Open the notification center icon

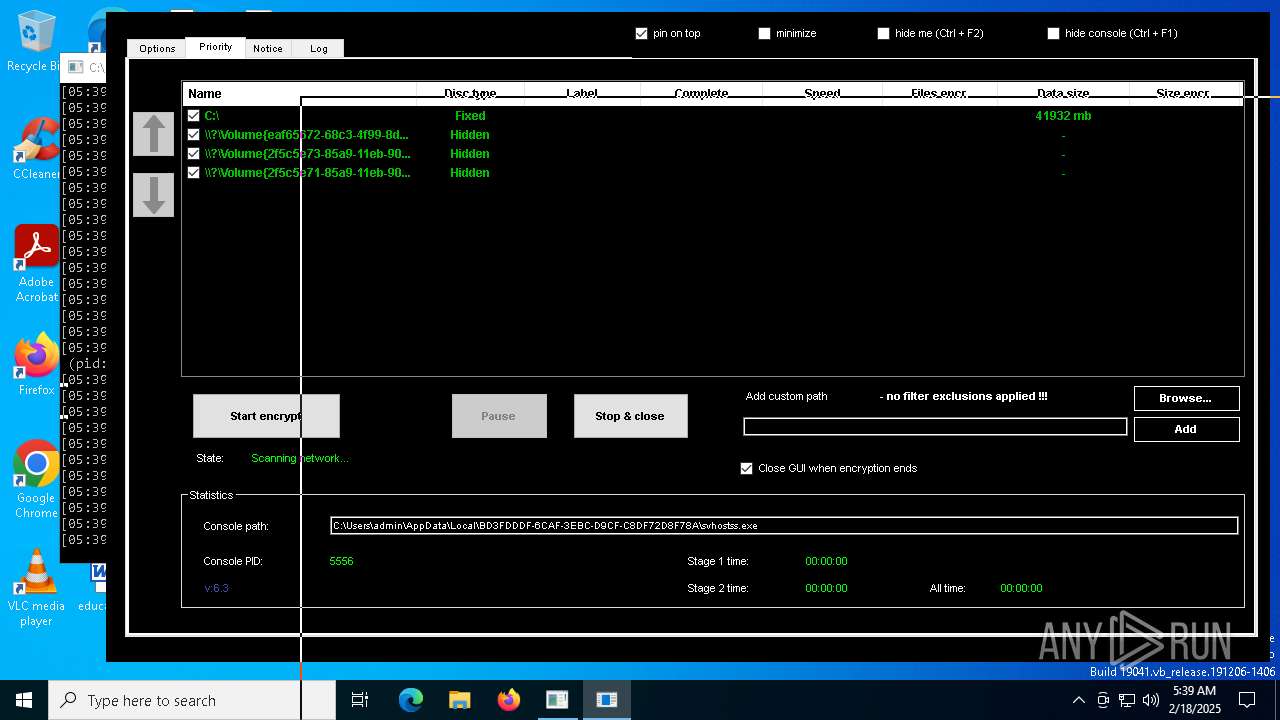(1247, 700)
